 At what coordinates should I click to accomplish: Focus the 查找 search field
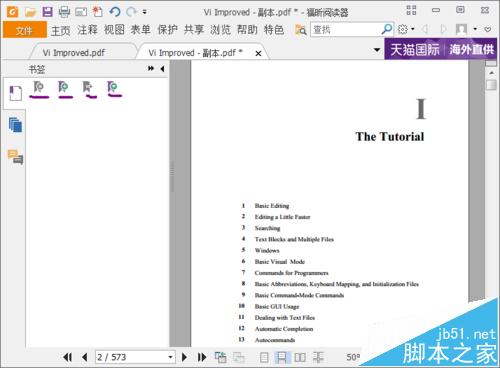(x=345, y=30)
